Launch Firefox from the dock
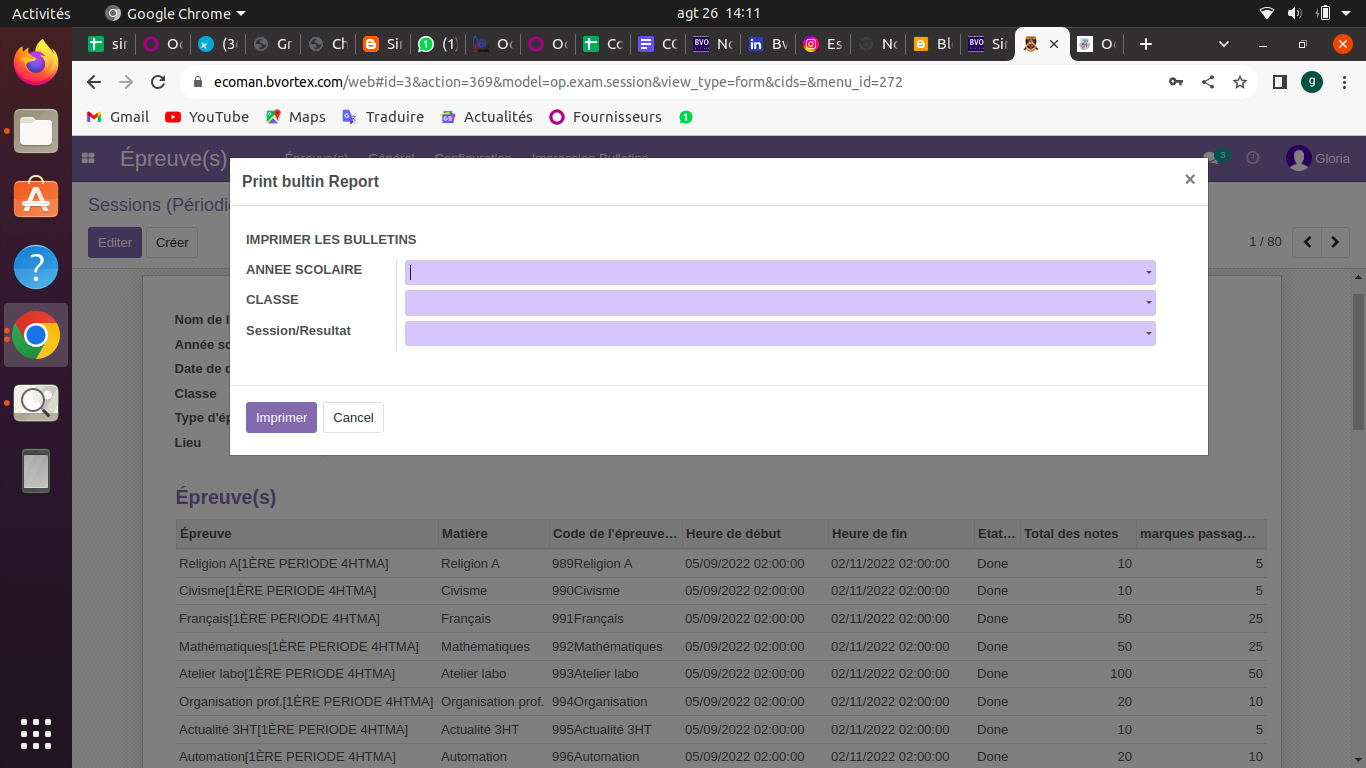 [36, 64]
